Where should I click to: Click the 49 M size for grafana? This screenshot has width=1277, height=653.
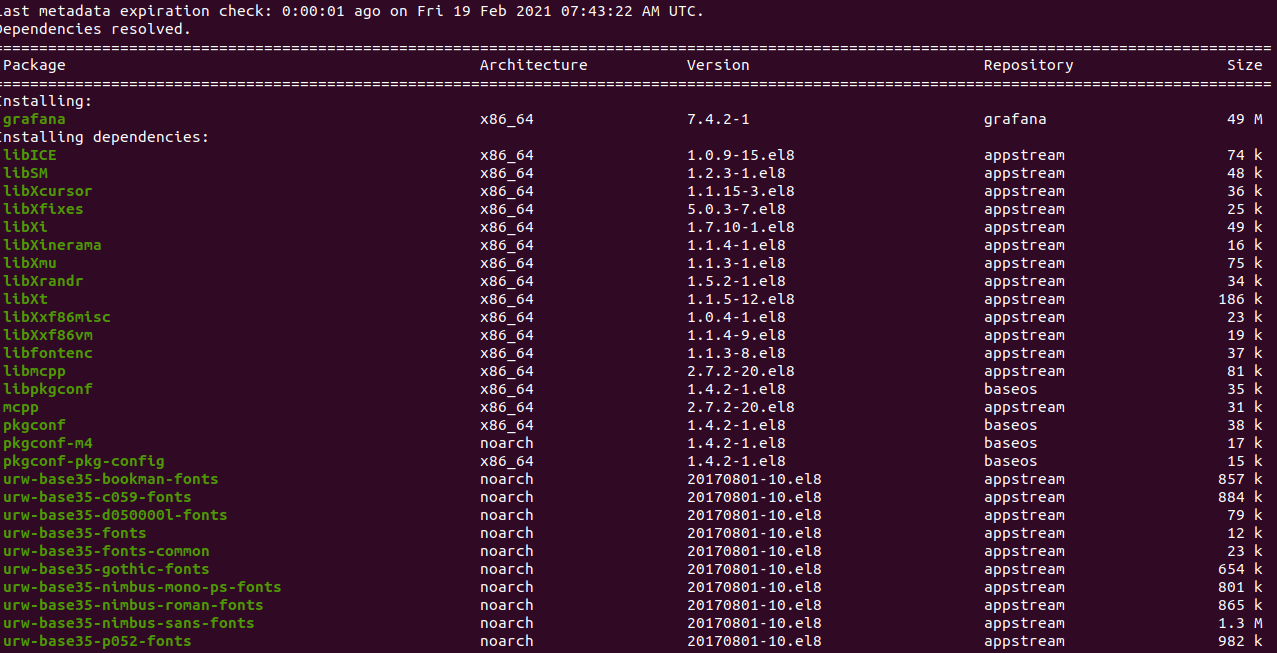click(1245, 119)
